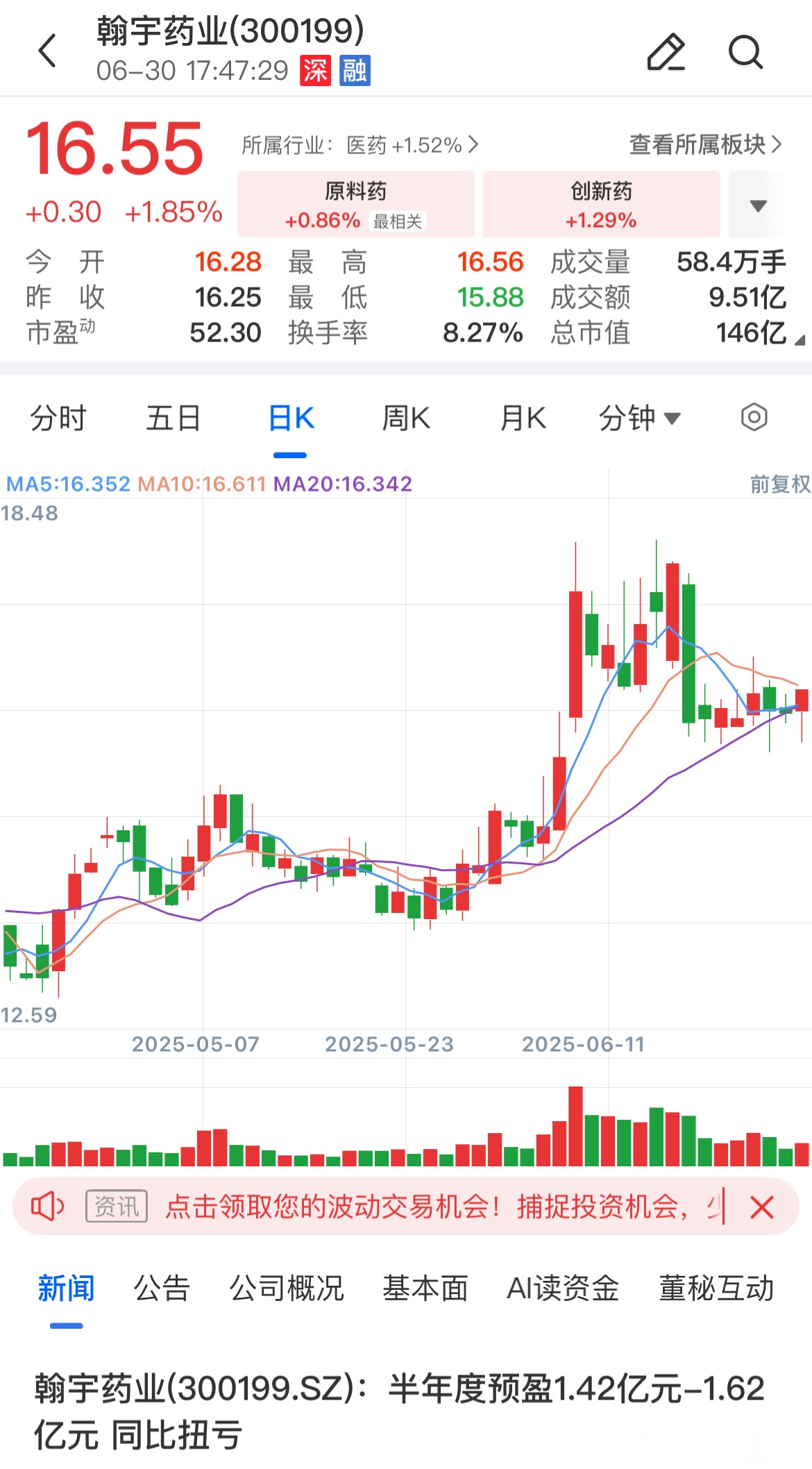The image size is (812, 1469).
Task: Tap the 成交量 value 58.4万手
Action: [731, 262]
